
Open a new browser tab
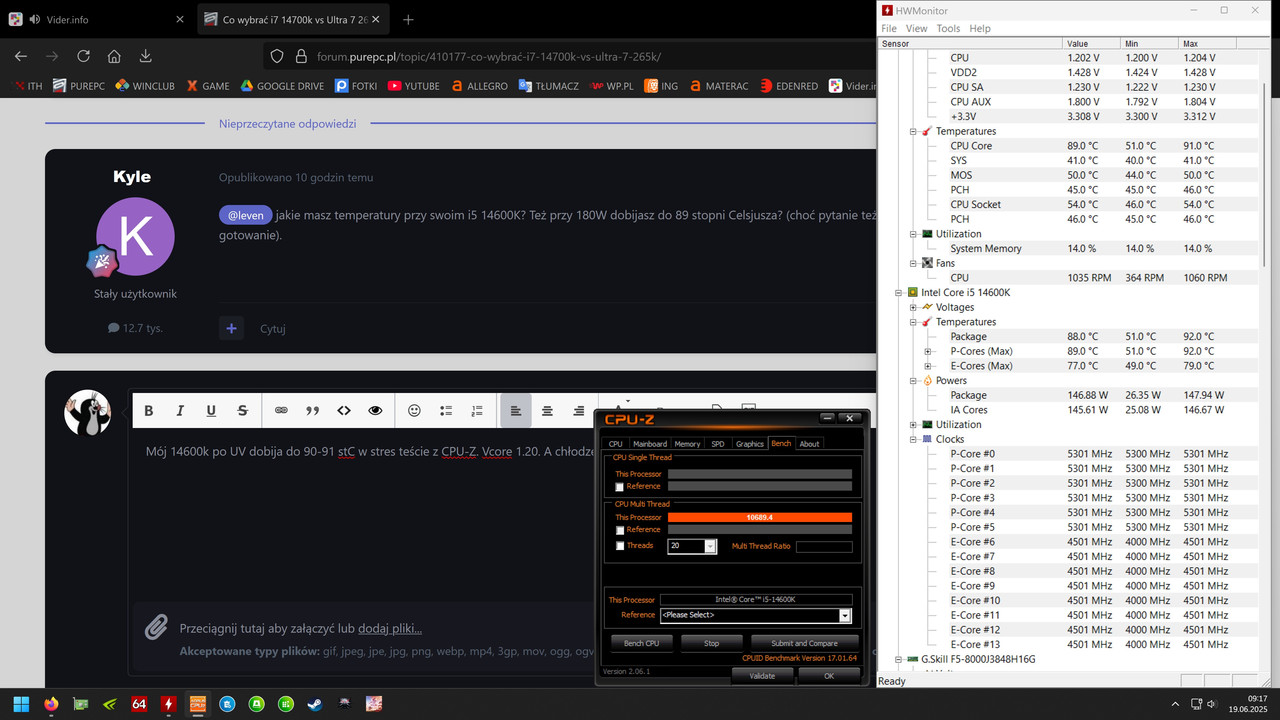tap(408, 19)
